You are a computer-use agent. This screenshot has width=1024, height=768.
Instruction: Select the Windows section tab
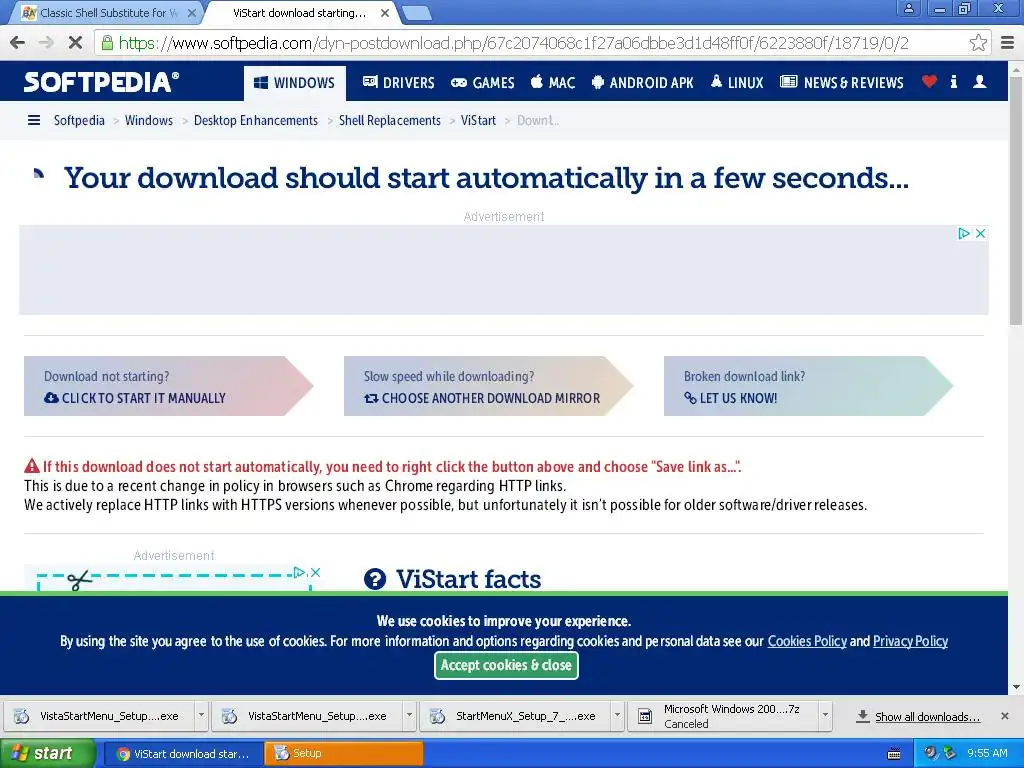(295, 83)
